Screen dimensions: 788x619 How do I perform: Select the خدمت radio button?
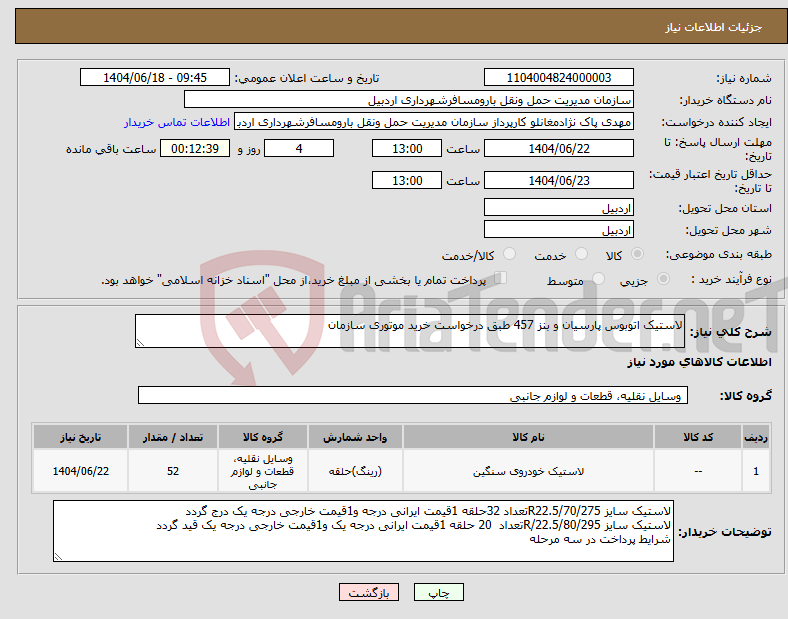pos(581,254)
